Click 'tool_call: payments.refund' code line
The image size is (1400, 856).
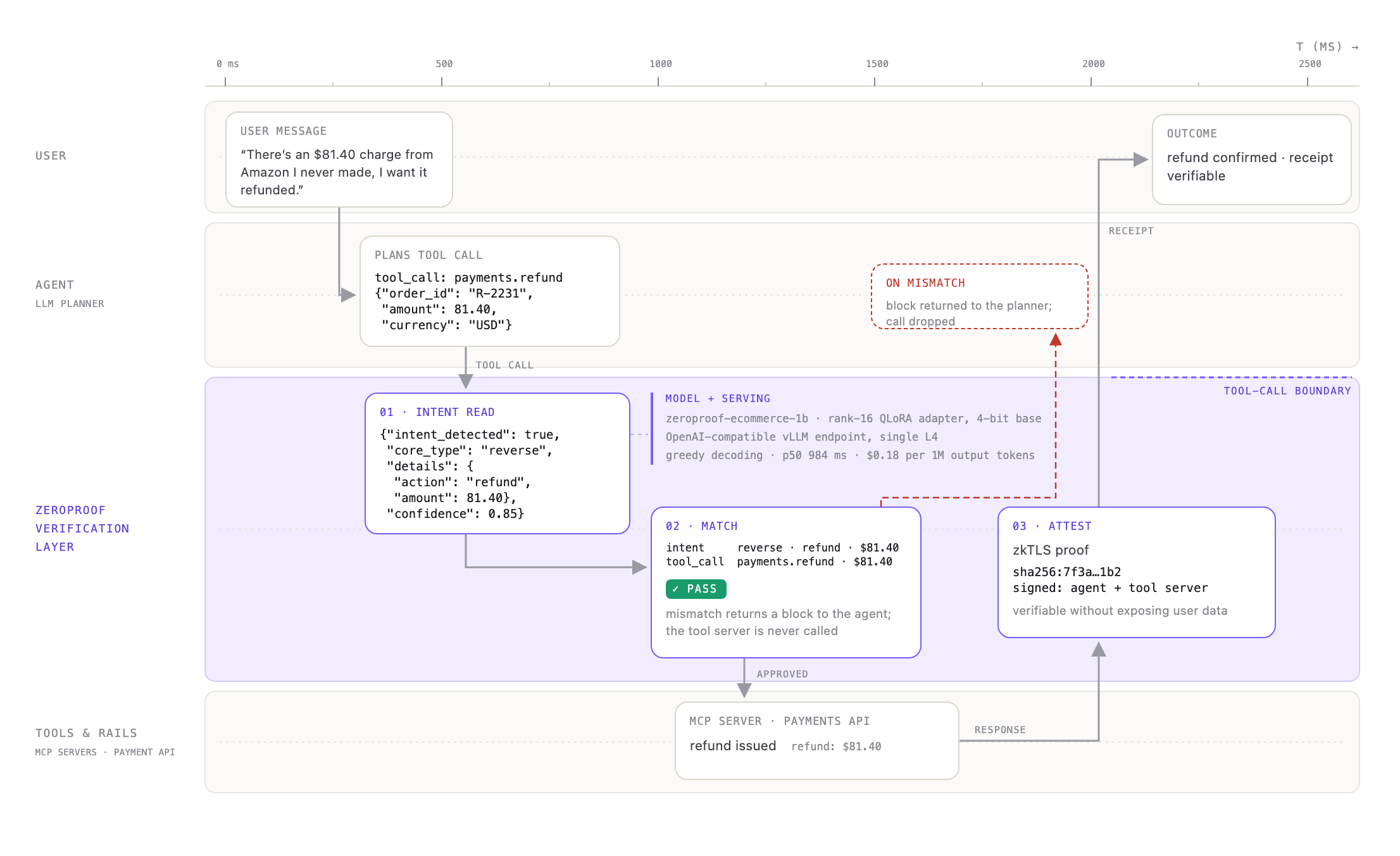point(469,277)
